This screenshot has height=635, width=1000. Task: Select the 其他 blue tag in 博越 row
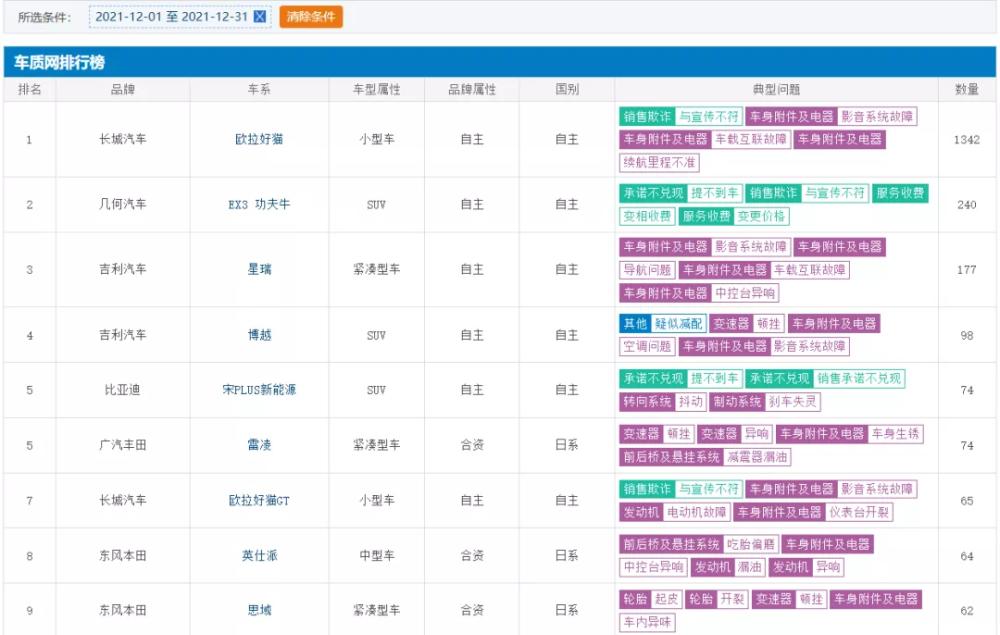point(635,324)
